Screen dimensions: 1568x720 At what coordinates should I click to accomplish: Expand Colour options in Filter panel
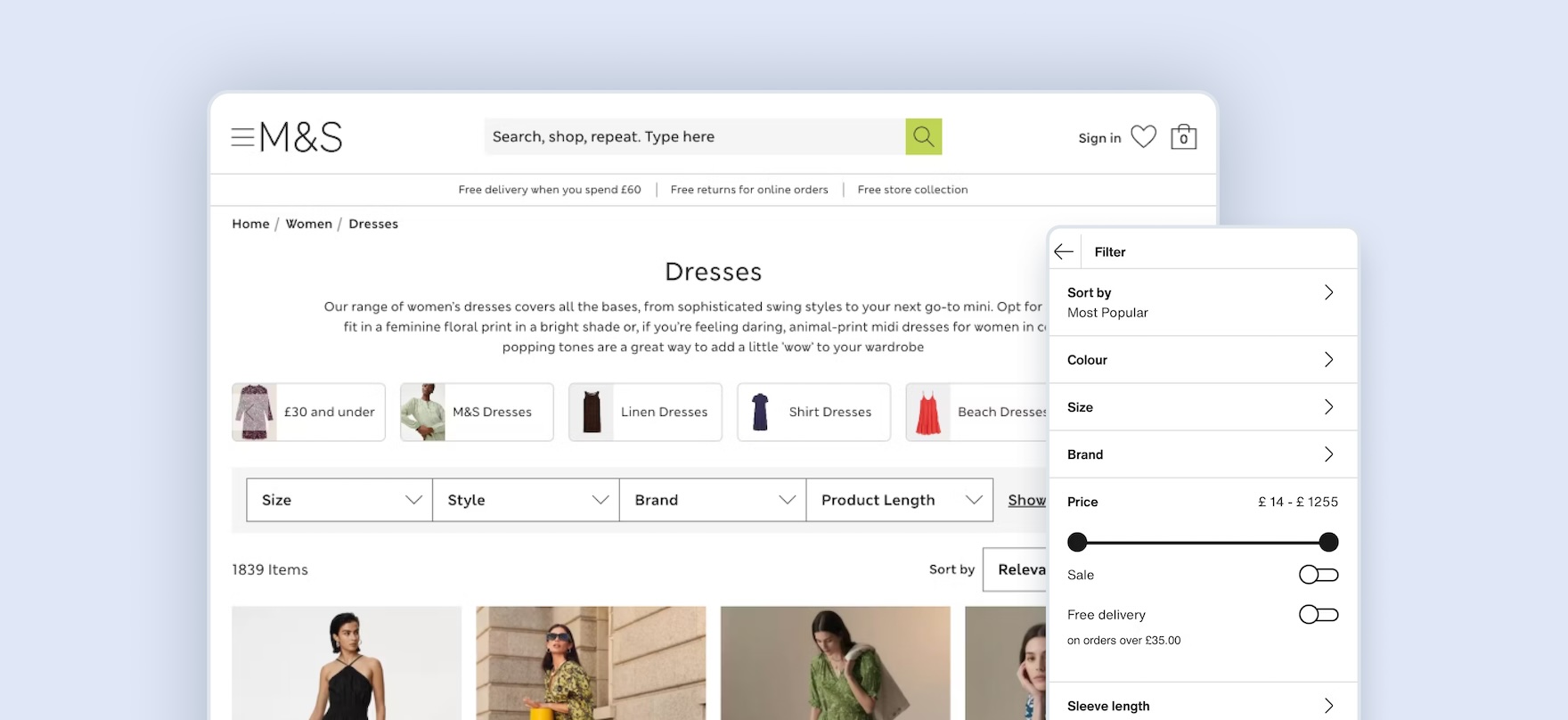click(x=1202, y=360)
